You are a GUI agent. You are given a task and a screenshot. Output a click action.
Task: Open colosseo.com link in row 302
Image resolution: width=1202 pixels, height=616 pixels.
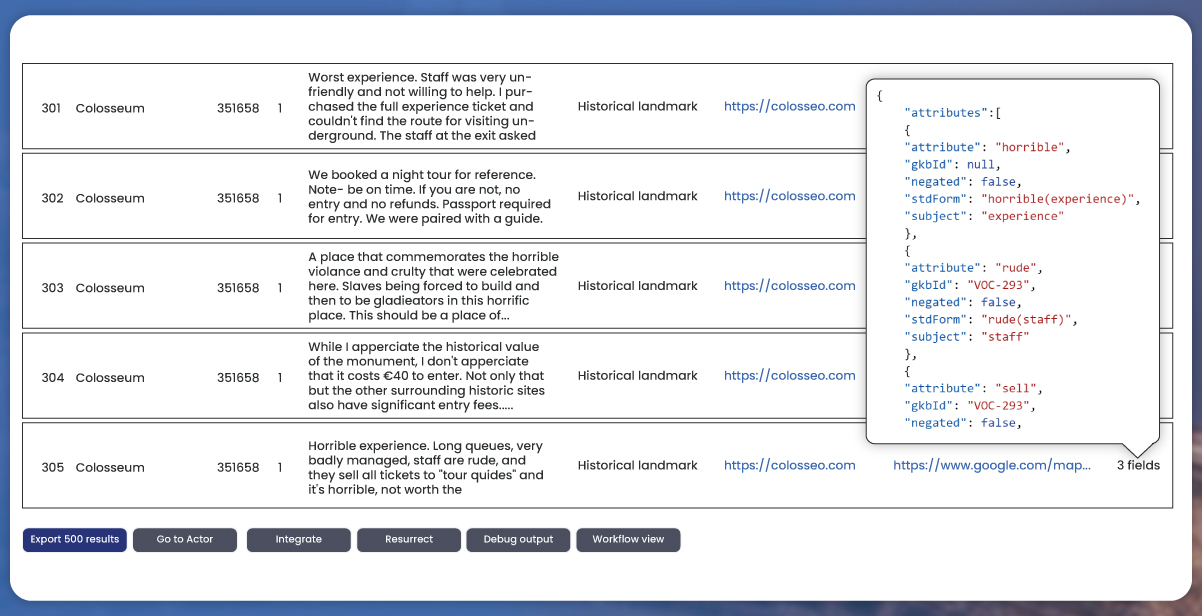(790, 196)
